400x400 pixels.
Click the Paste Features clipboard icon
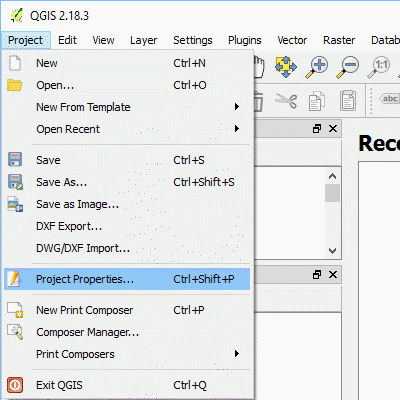[x=348, y=100]
